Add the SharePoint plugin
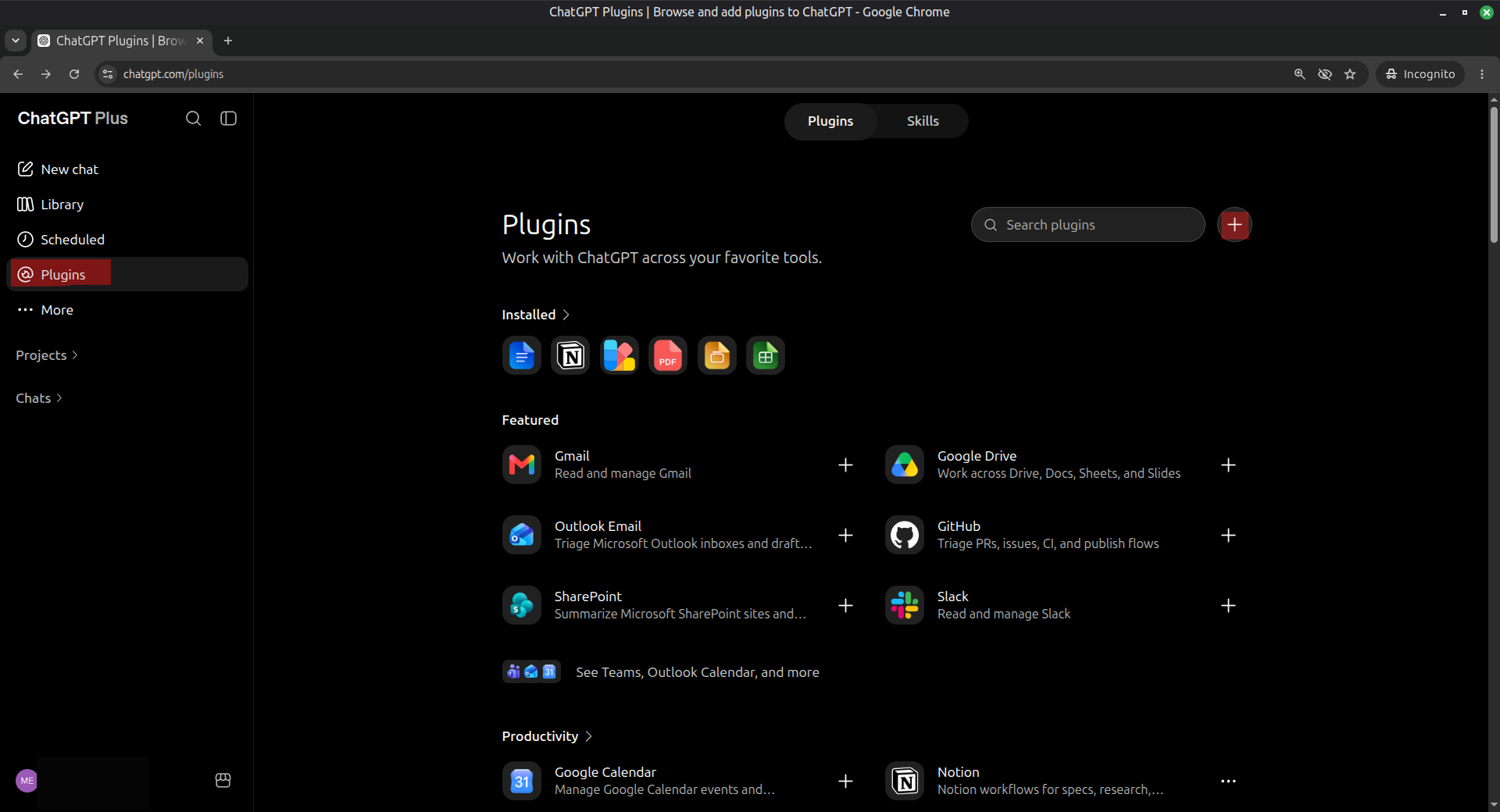 pyautogui.click(x=845, y=606)
